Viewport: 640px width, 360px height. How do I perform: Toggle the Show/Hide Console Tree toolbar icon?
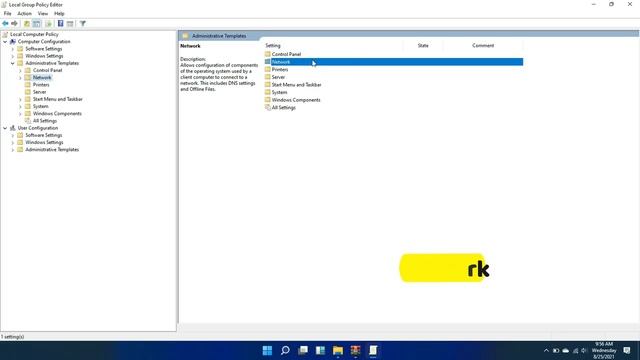tap(36, 24)
